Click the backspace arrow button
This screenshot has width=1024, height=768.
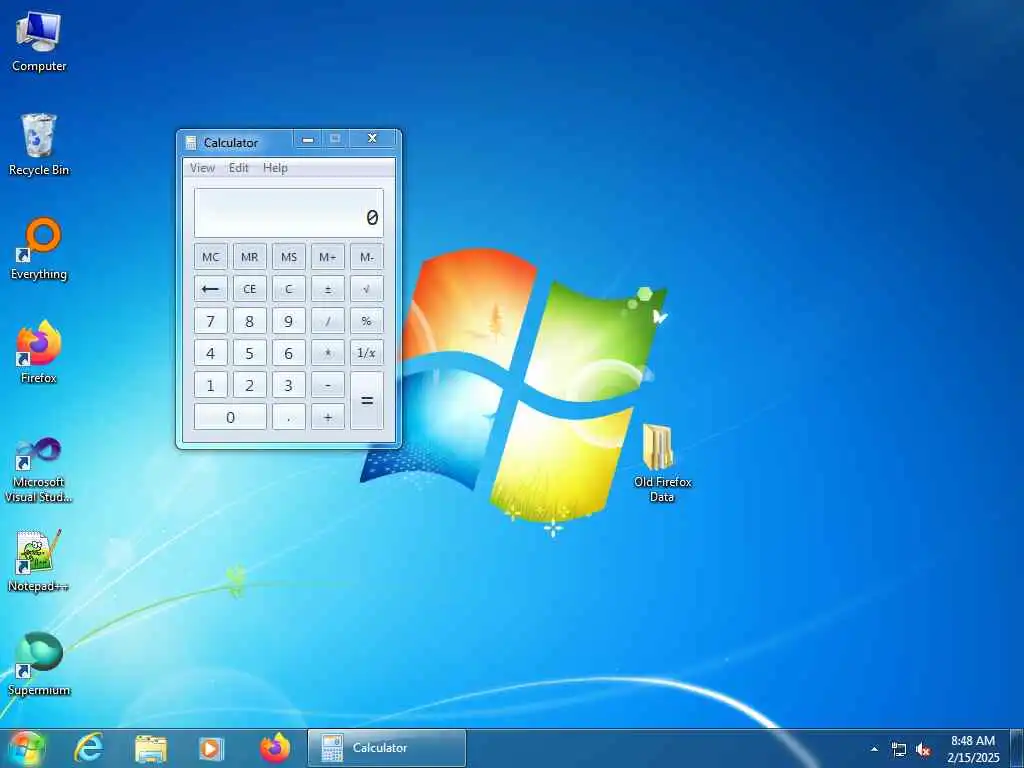coord(210,289)
